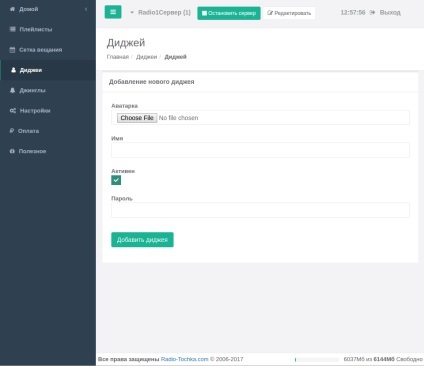Follow the Главная breadcrumb link
The width and height of the screenshot is (424, 366).
pos(118,57)
